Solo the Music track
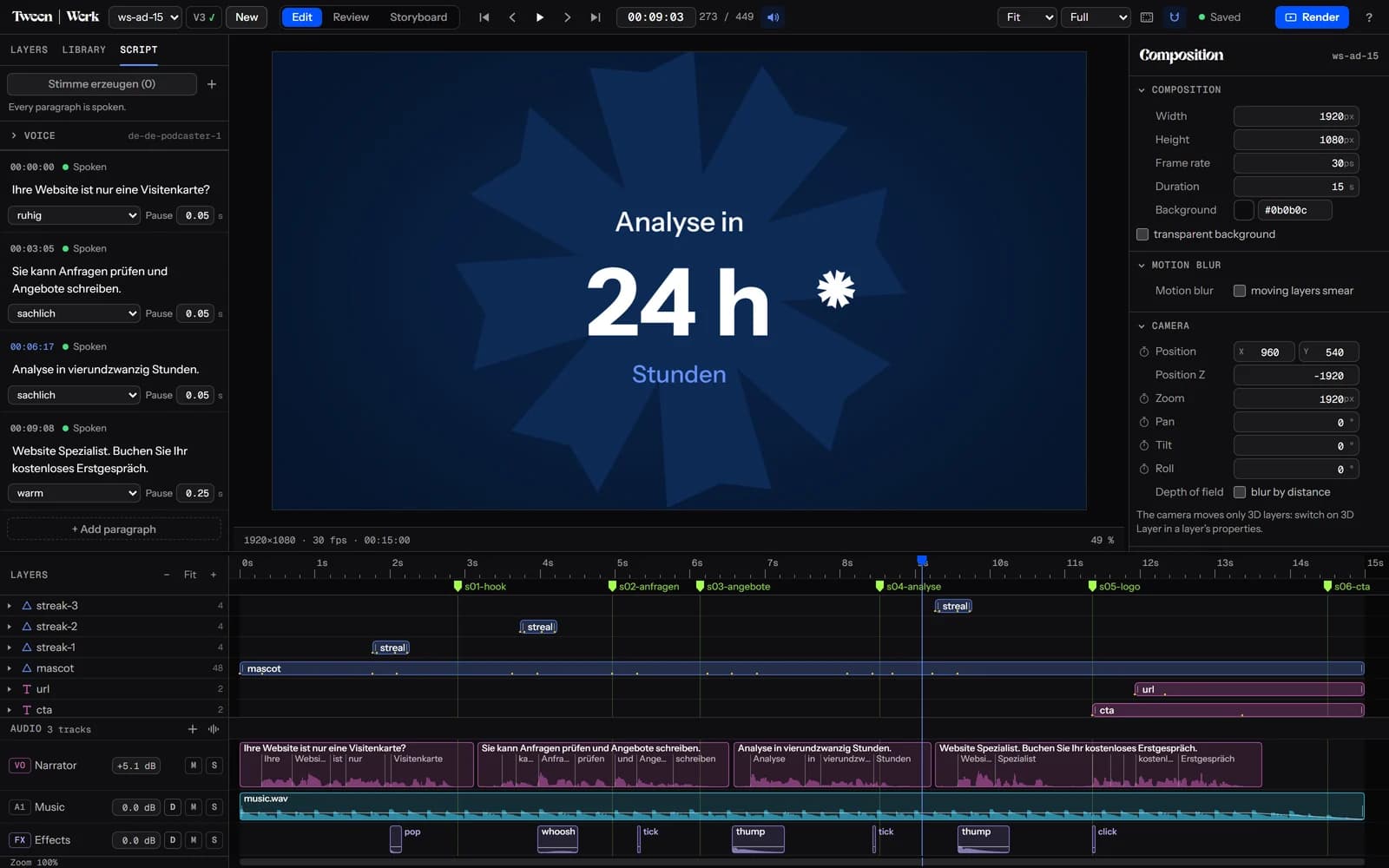 [x=214, y=807]
